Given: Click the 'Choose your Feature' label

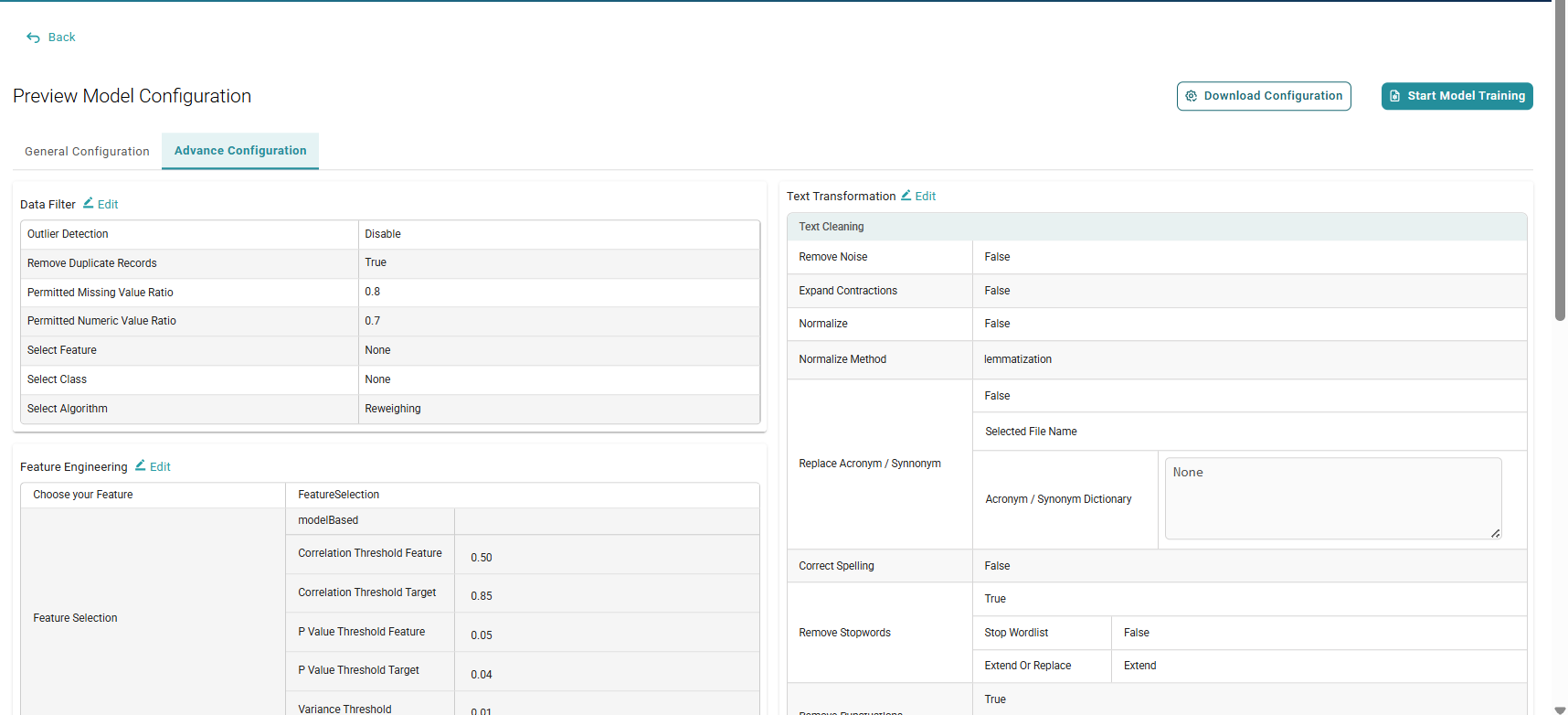Looking at the screenshot, I should click(83, 495).
